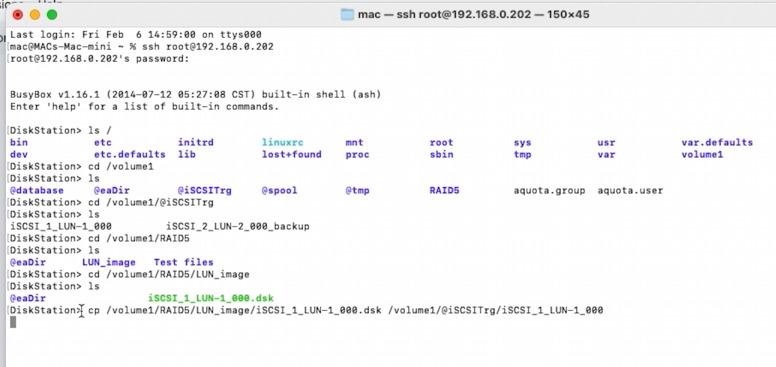Click the 'sbin' directory name

pyautogui.click(x=441, y=154)
